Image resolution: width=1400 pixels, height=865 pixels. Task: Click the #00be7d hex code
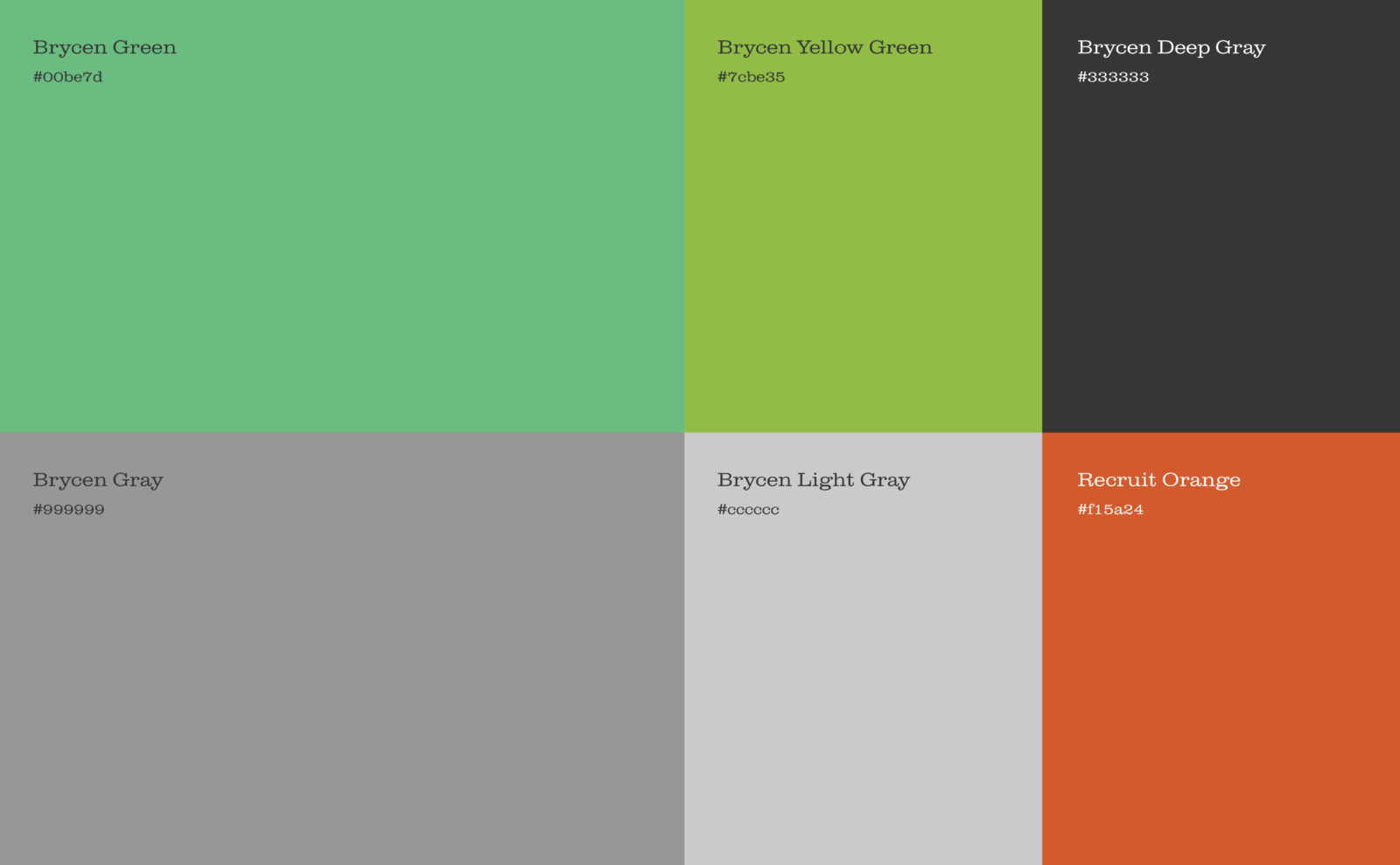tap(67, 77)
